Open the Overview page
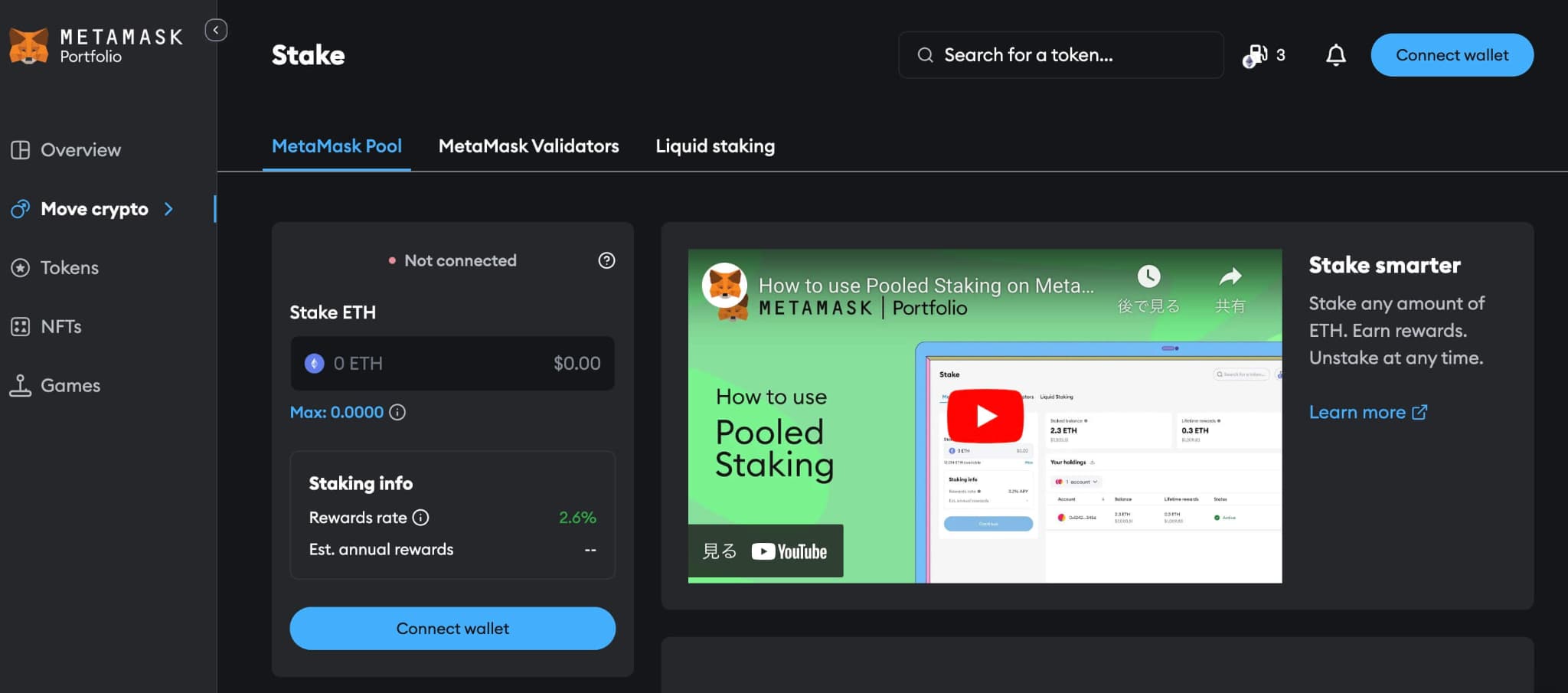The image size is (1568, 693). (x=80, y=150)
